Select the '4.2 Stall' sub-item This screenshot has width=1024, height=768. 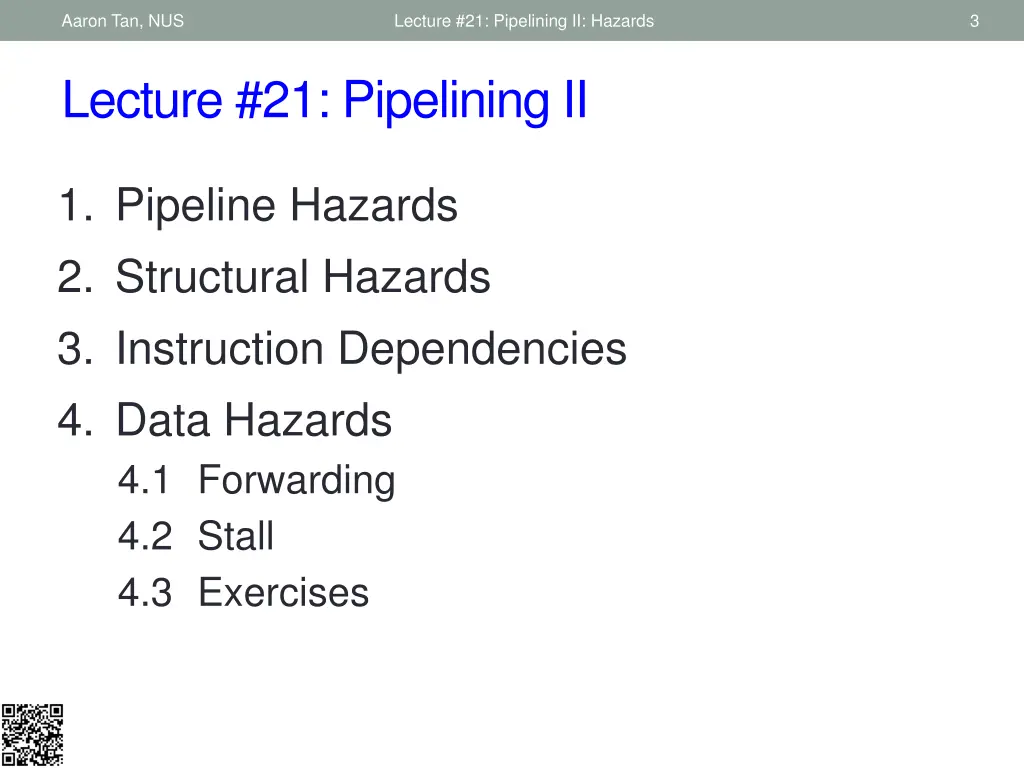[x=196, y=536]
